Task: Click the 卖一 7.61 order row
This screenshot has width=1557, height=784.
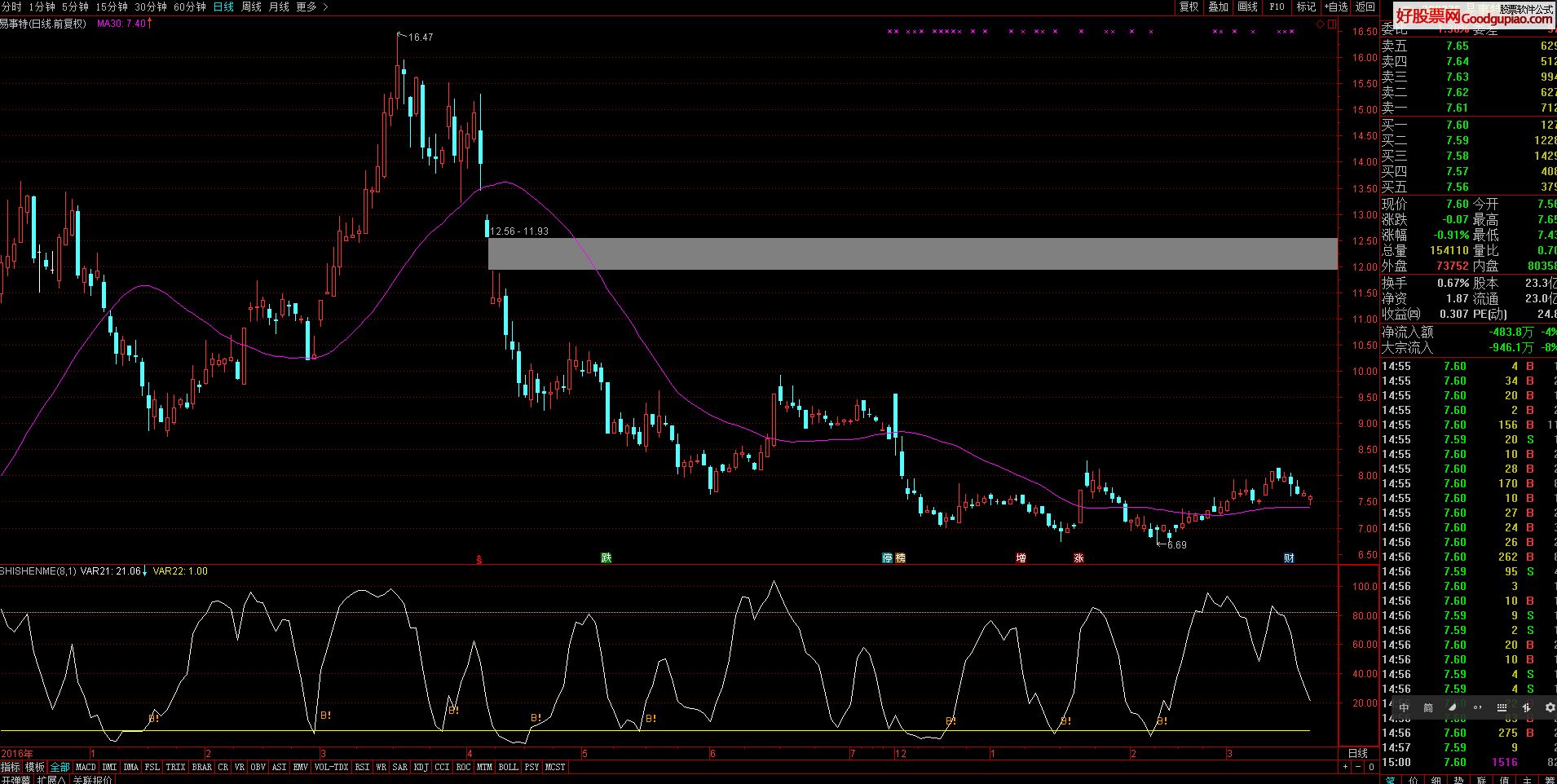Action: 1468,108
